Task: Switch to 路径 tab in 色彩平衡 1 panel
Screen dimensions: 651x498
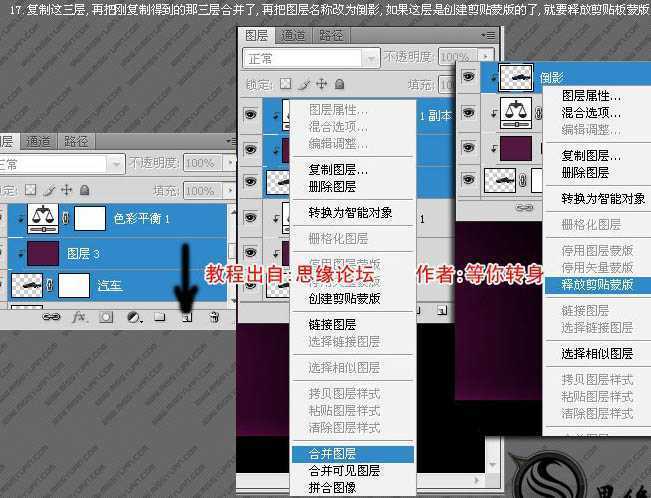Action: [76, 142]
